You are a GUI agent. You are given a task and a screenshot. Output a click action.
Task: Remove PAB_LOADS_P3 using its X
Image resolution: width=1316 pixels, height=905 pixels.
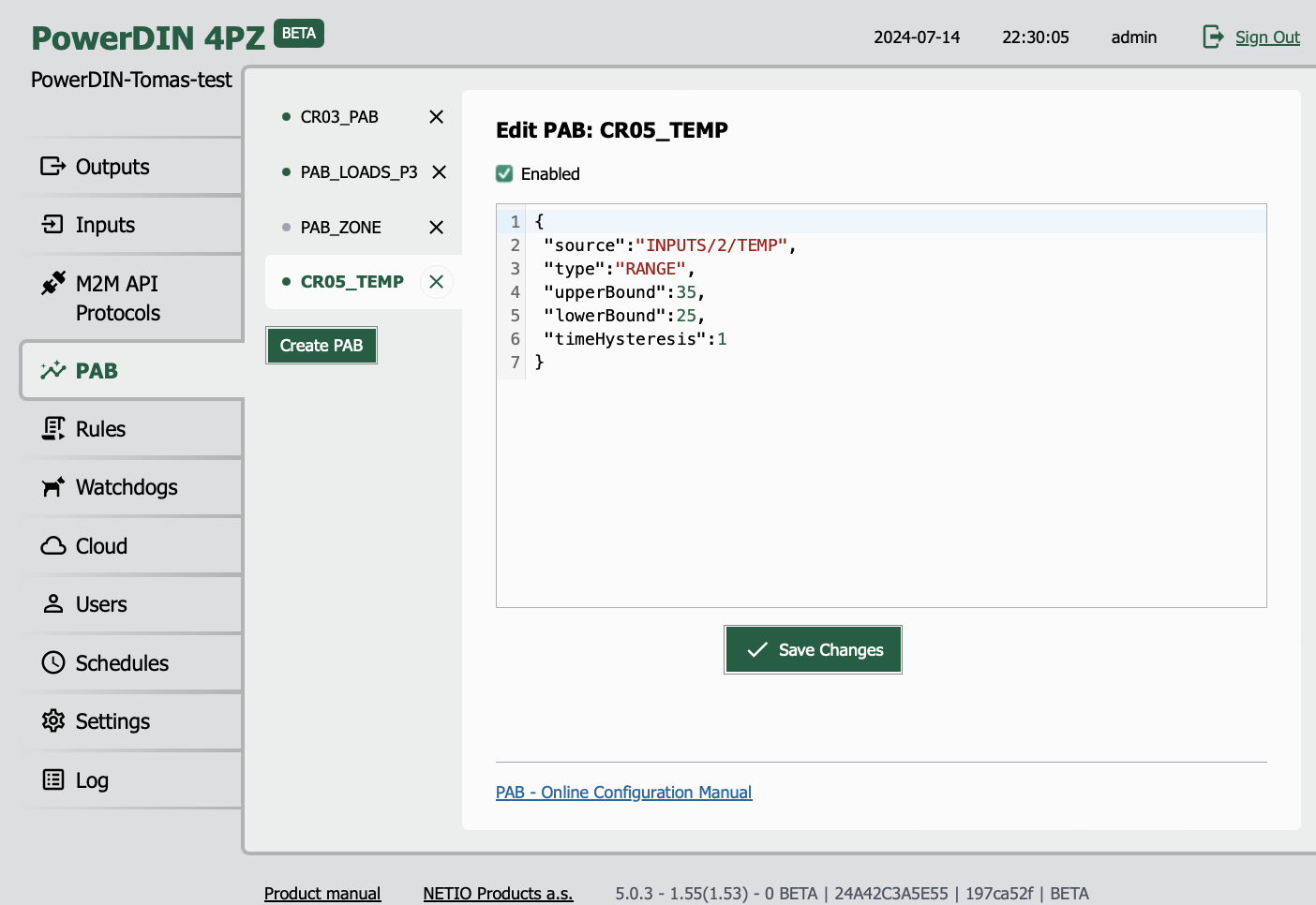(439, 172)
